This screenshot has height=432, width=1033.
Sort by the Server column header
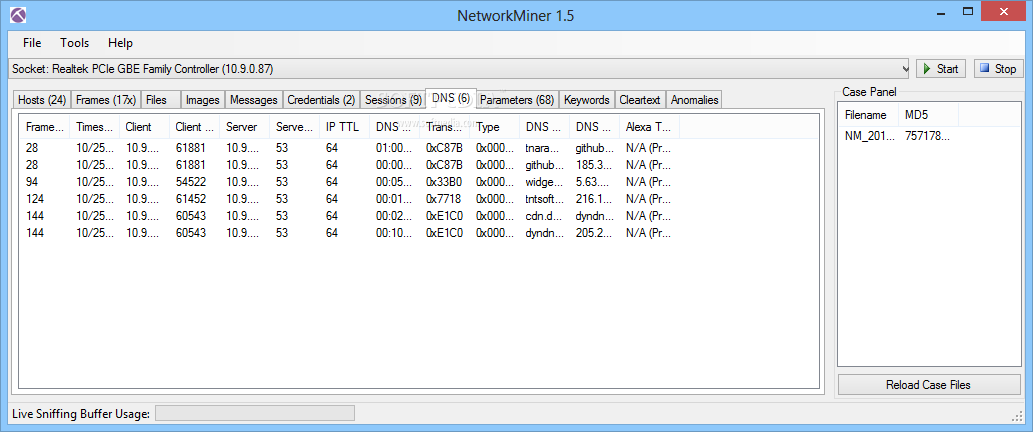coord(244,127)
